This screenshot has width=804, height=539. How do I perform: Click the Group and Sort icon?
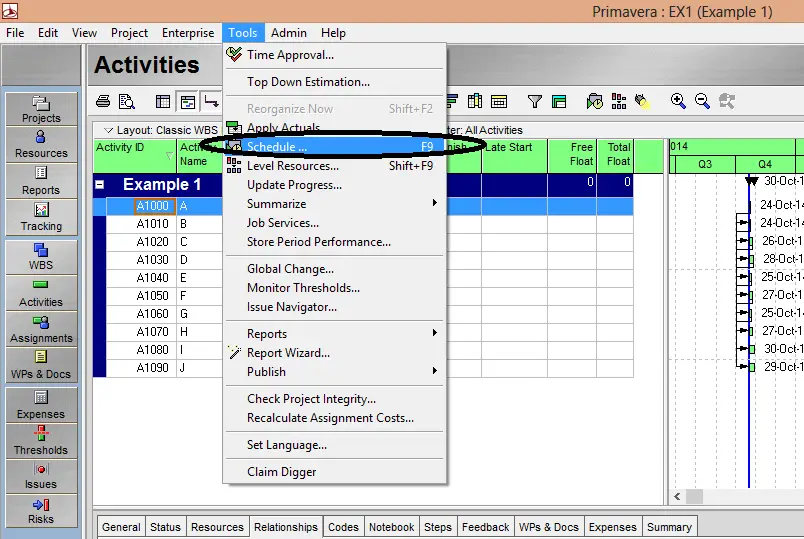click(x=559, y=102)
